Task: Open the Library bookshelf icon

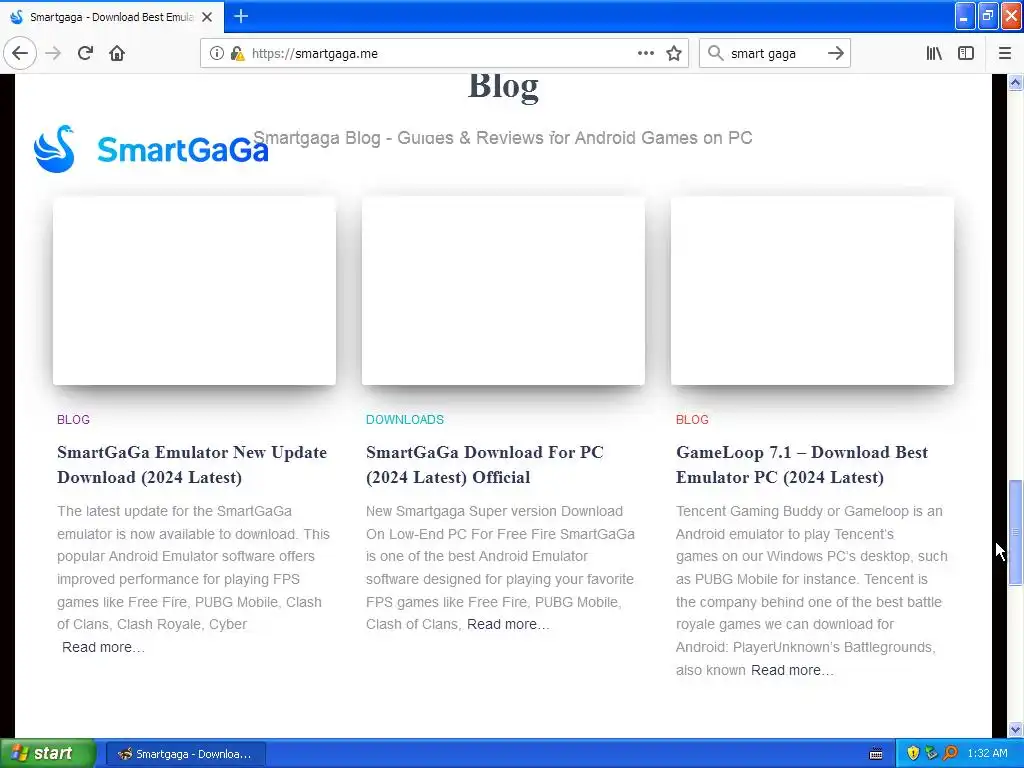Action: pos(934,54)
